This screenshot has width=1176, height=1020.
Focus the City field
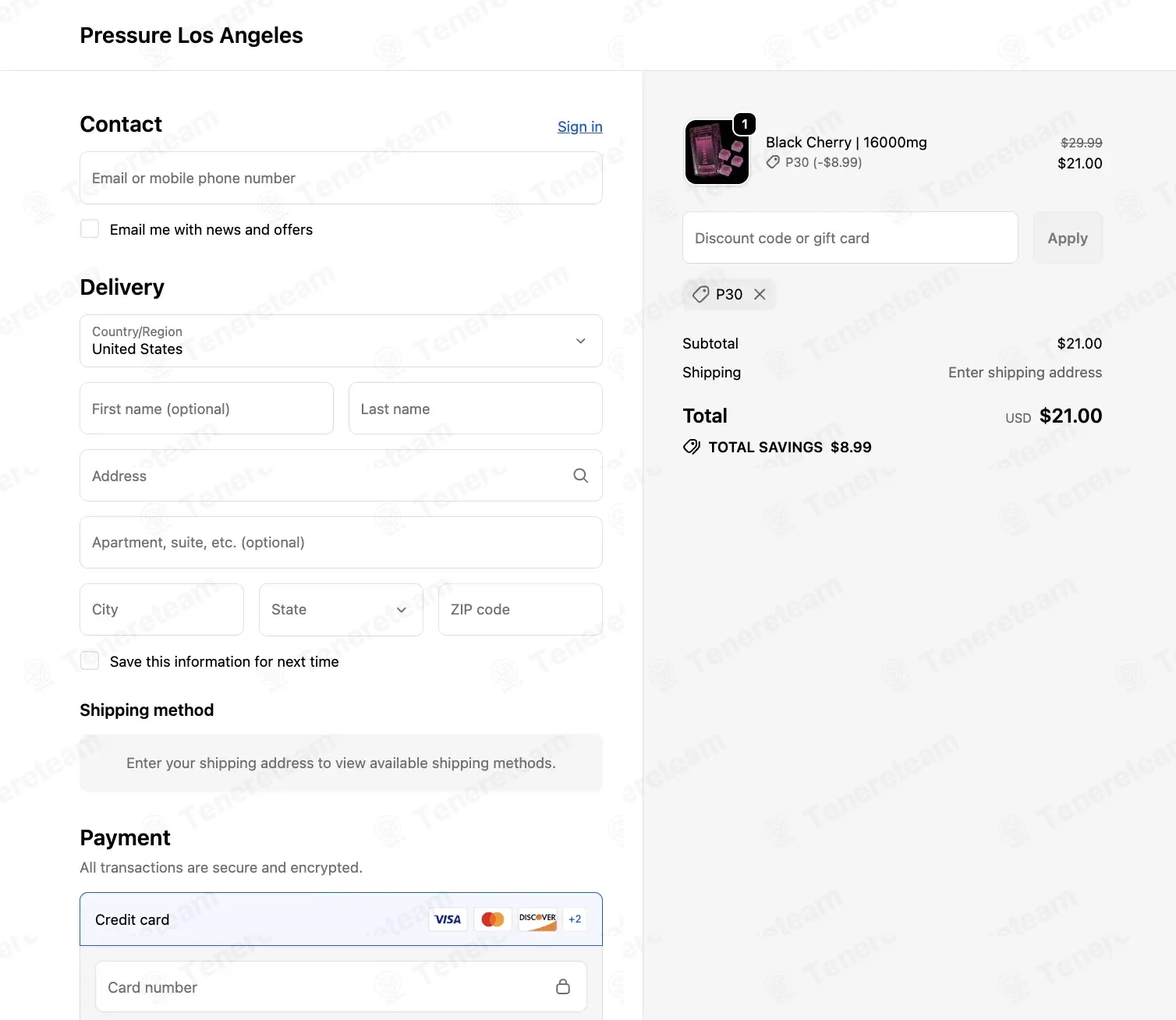pyautogui.click(x=161, y=610)
